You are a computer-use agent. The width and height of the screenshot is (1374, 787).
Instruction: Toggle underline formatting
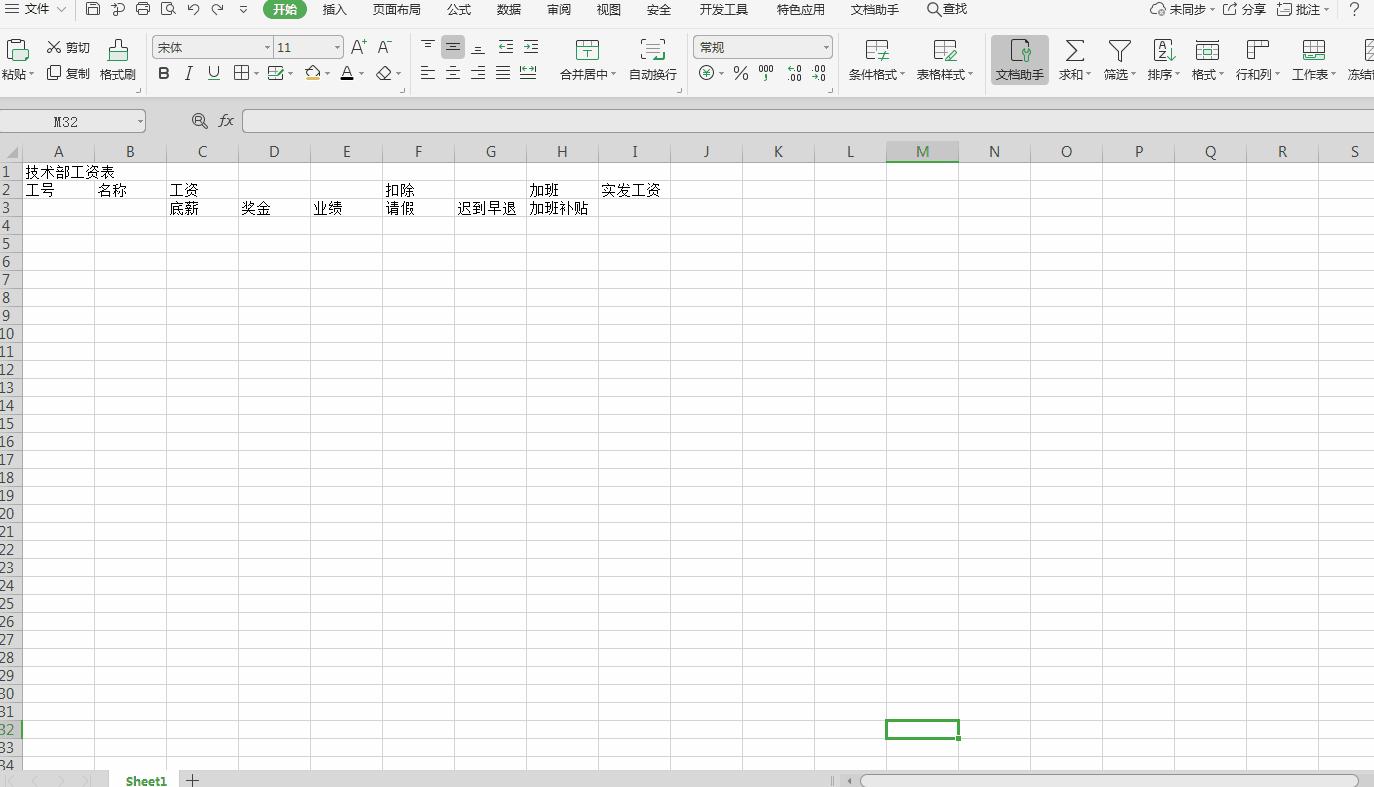pyautogui.click(x=212, y=73)
